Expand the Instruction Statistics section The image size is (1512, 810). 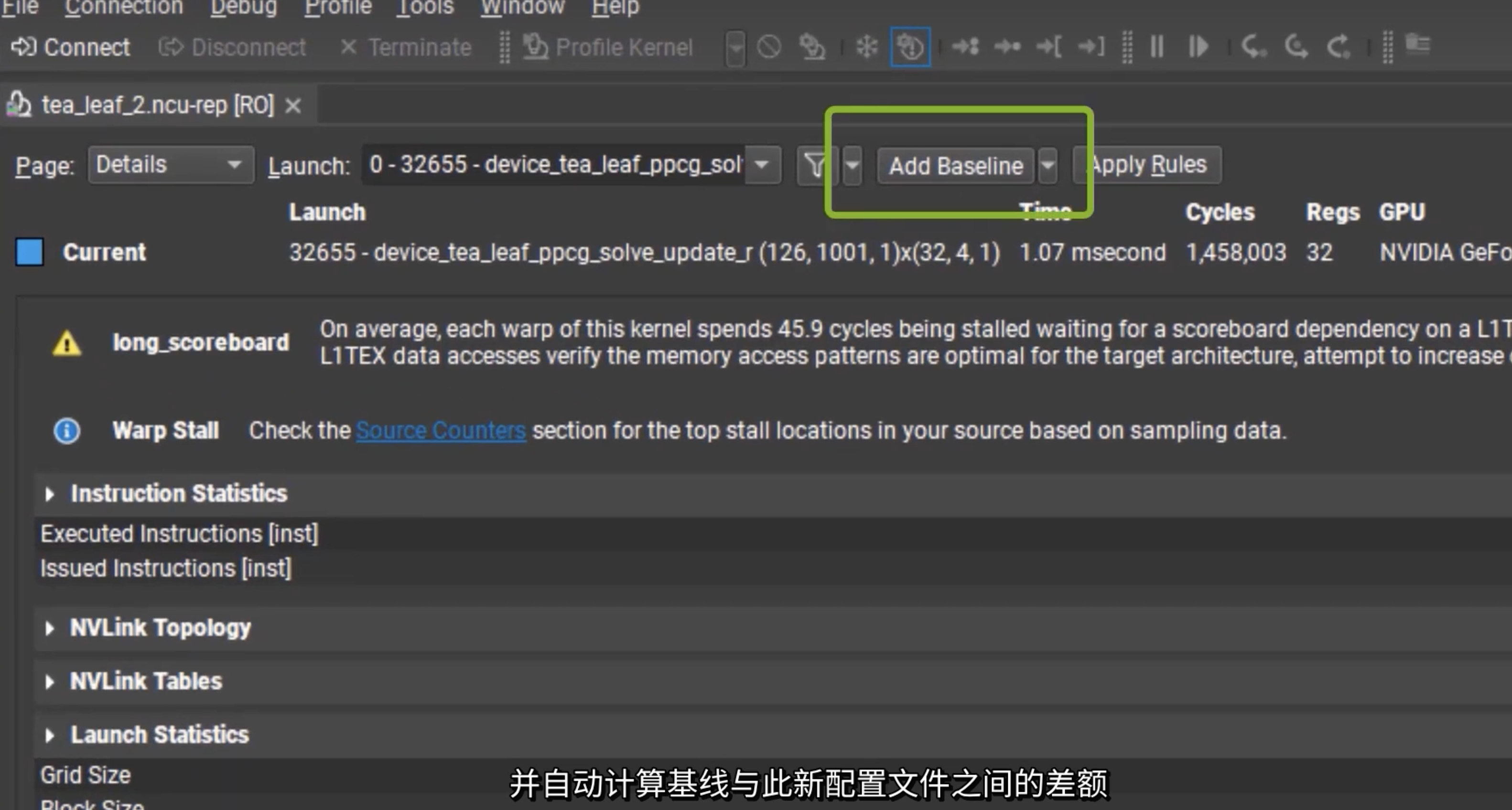[x=50, y=494]
